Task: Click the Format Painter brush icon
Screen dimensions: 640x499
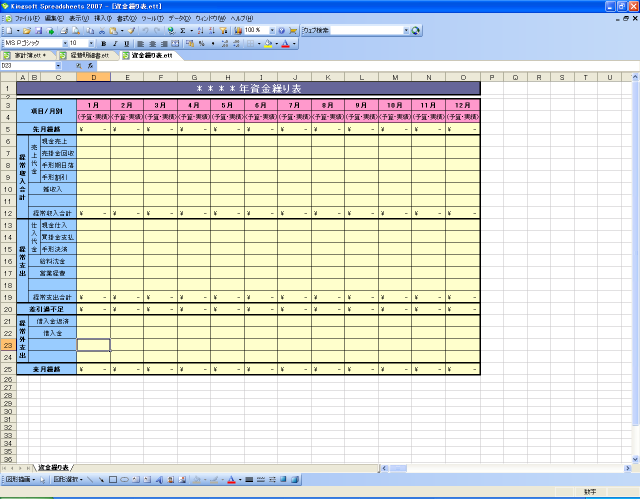Action: click(131, 31)
